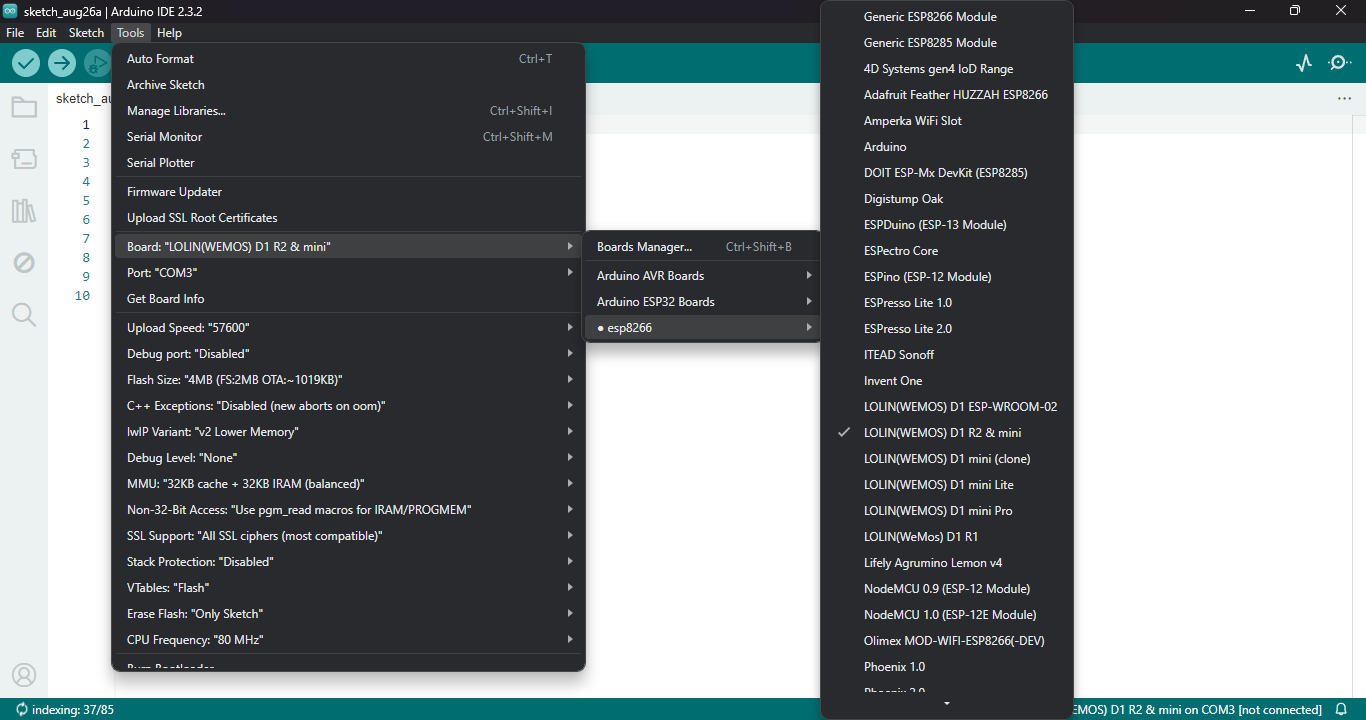The image size is (1366, 720).
Task: Expand Stack Protection Disabled submenu
Action: (348, 562)
